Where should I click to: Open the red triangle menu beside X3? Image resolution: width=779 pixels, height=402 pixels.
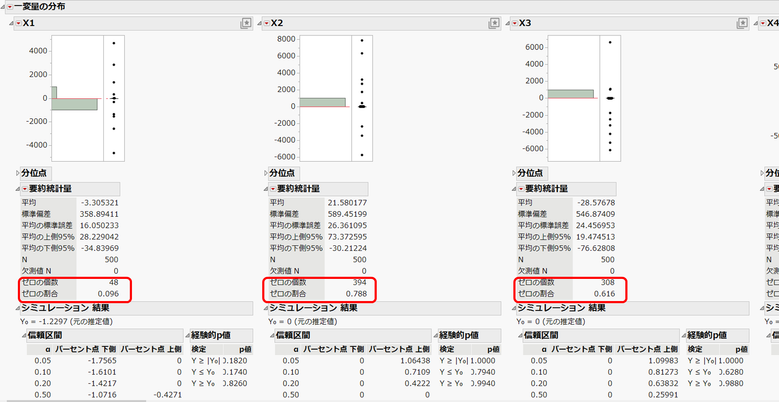point(514,23)
